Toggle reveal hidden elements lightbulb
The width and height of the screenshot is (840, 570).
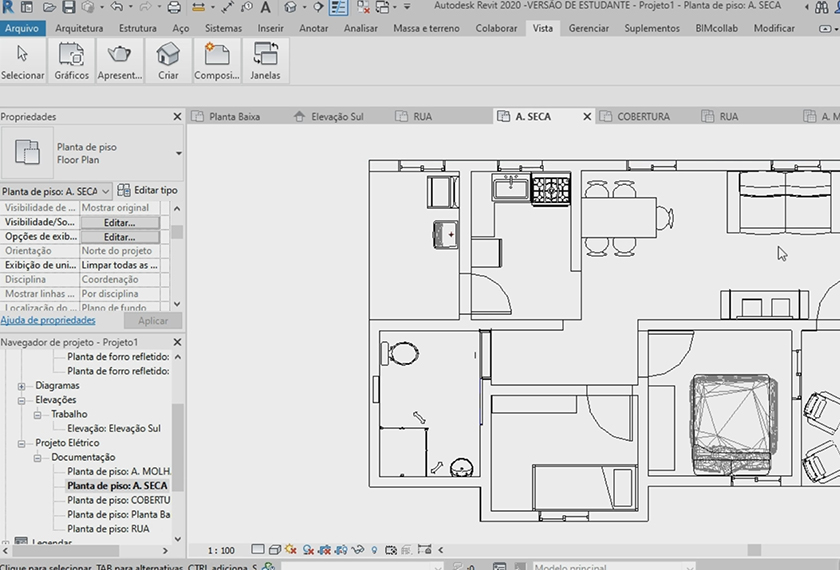point(374,550)
